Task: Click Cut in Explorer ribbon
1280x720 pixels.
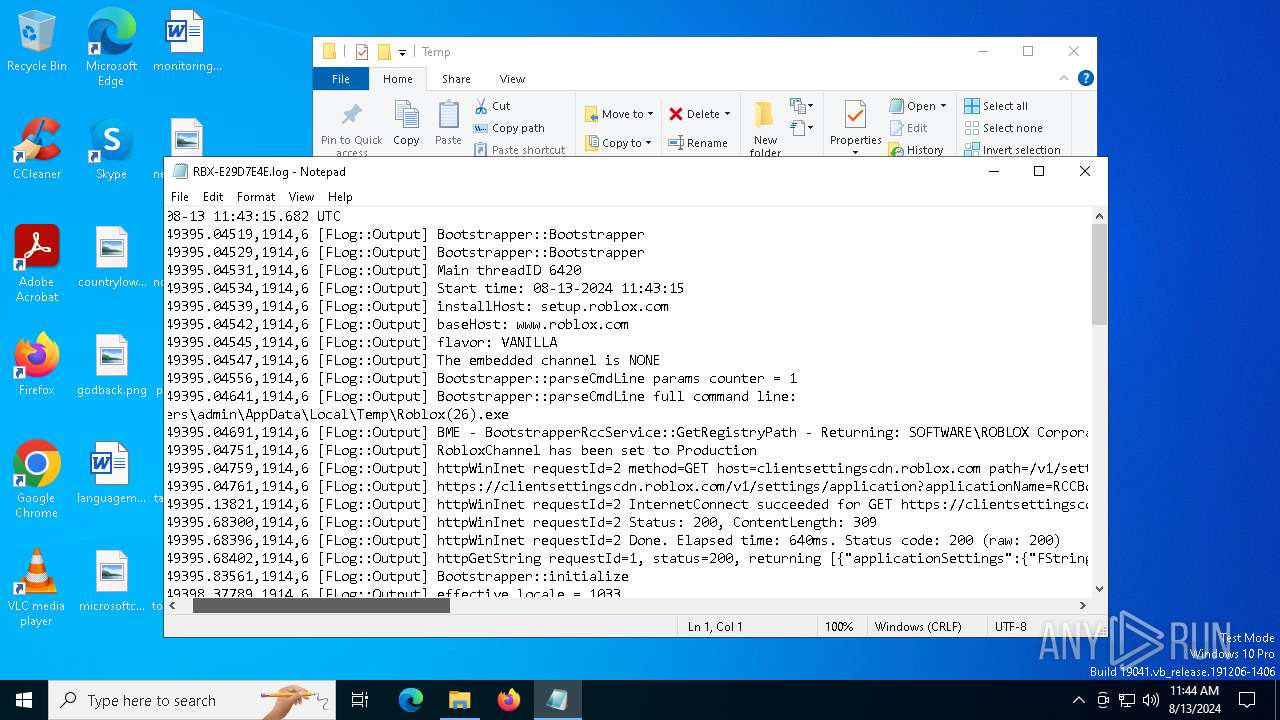Action: tap(492, 106)
